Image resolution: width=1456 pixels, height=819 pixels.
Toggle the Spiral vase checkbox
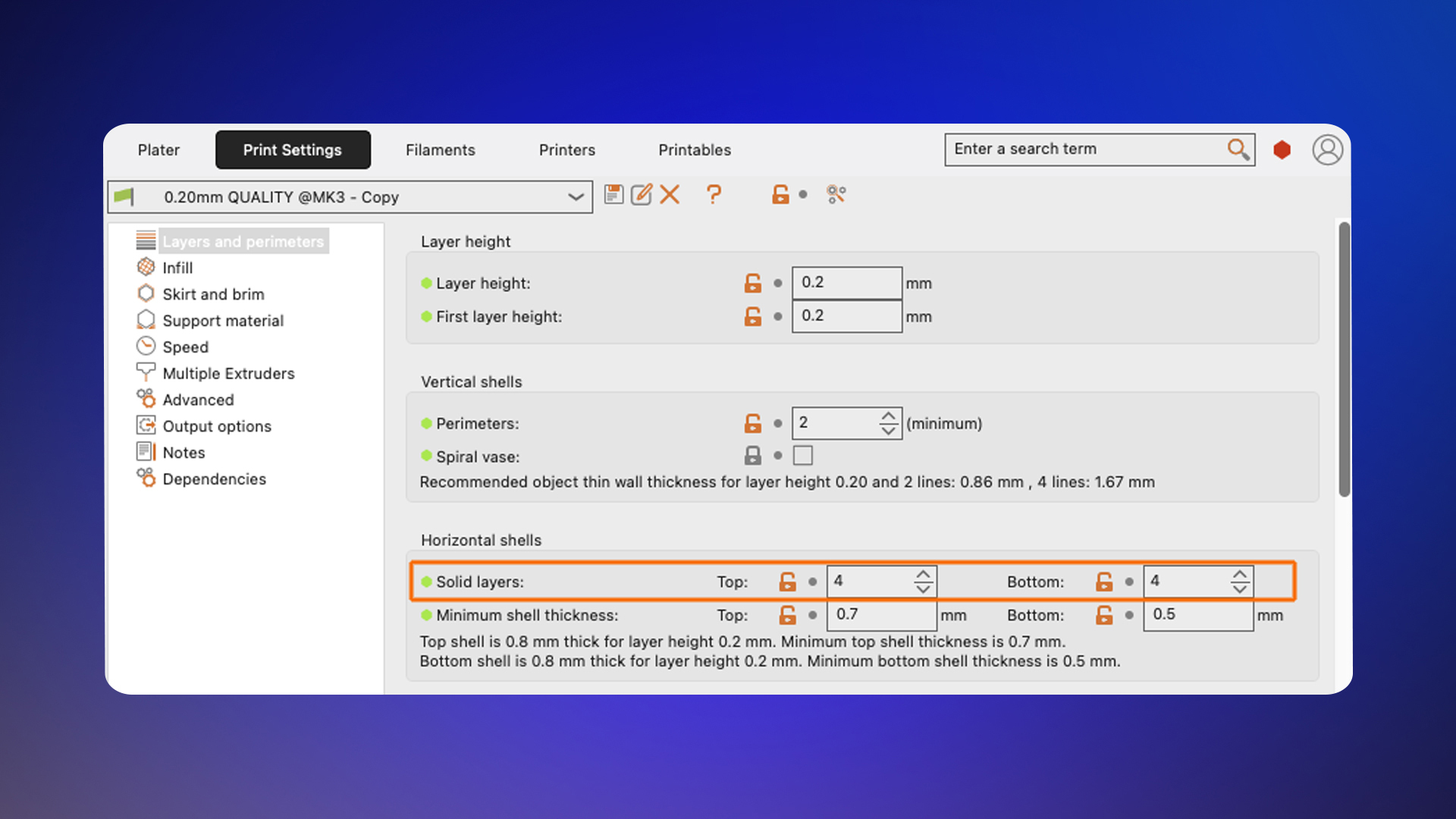click(x=803, y=456)
